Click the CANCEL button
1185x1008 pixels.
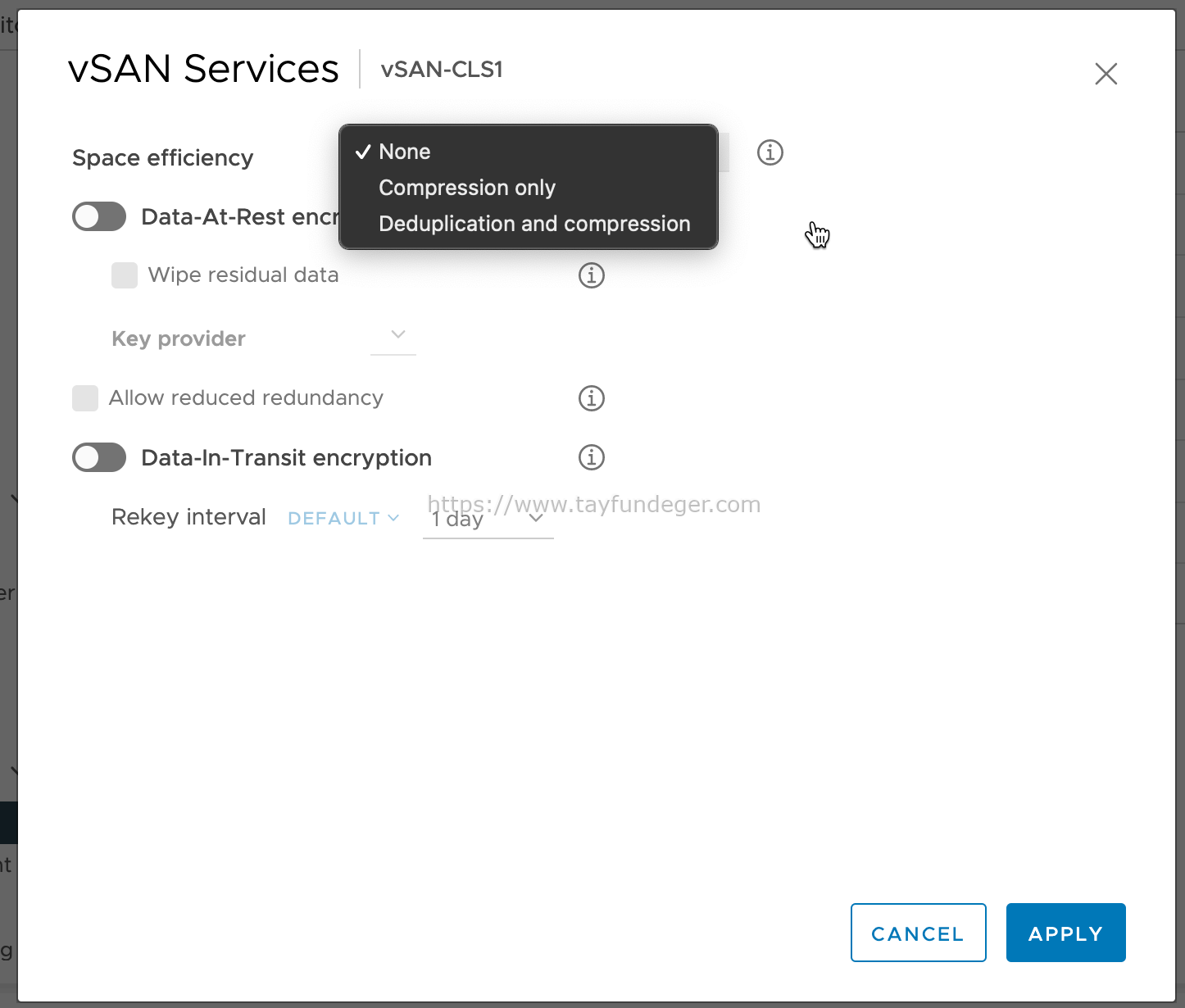(x=919, y=933)
